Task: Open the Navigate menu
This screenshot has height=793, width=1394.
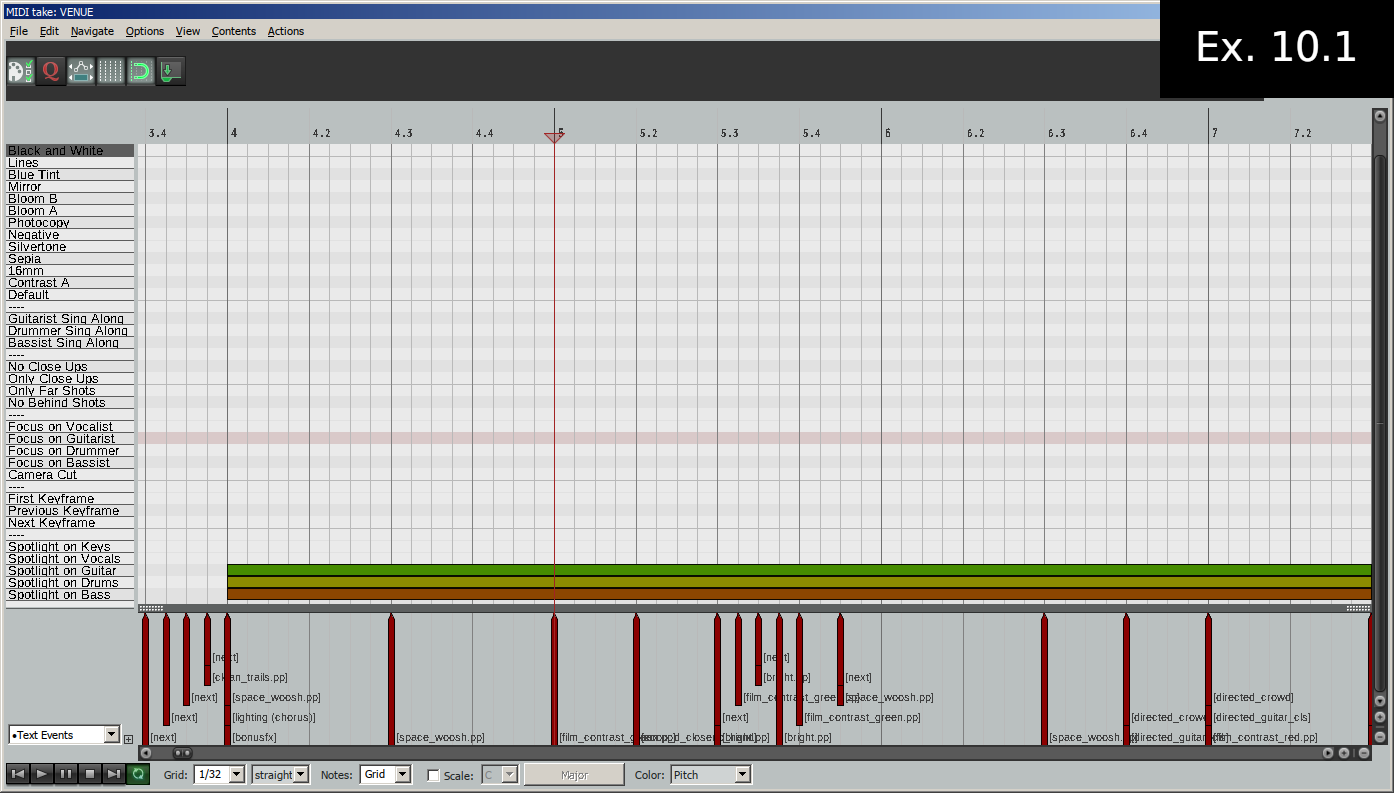Action: [x=92, y=31]
